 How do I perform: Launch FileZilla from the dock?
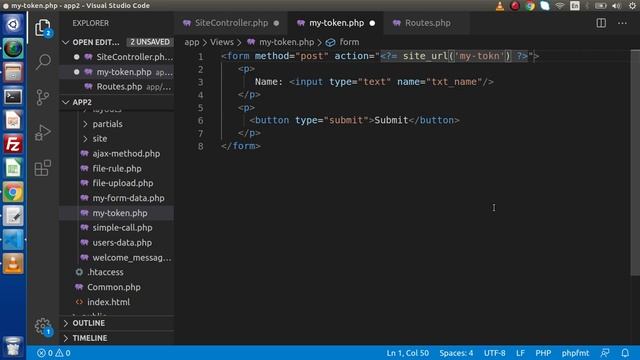tap(13, 144)
